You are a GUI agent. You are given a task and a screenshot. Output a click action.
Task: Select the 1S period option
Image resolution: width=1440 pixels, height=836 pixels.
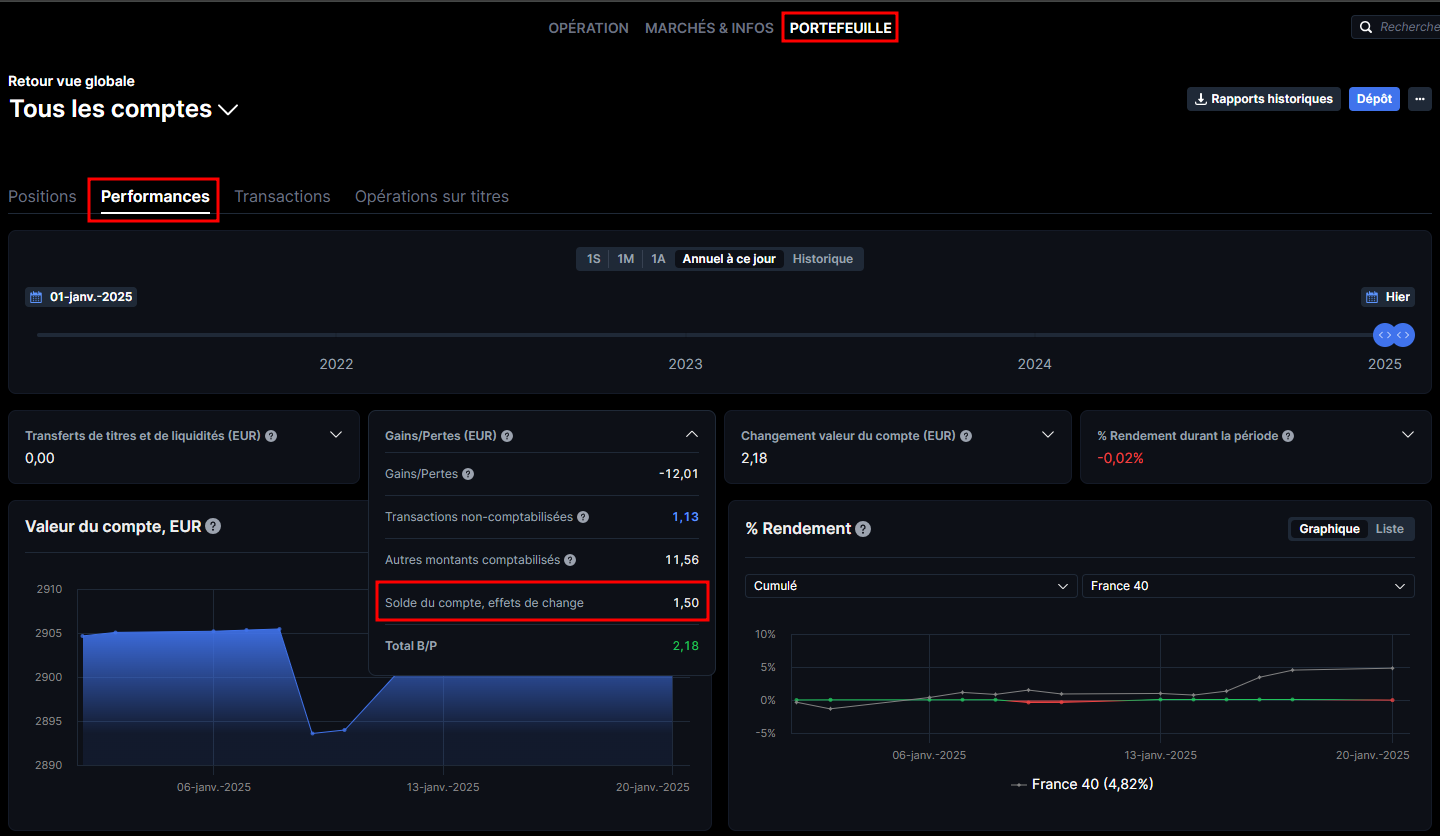pyautogui.click(x=593, y=259)
